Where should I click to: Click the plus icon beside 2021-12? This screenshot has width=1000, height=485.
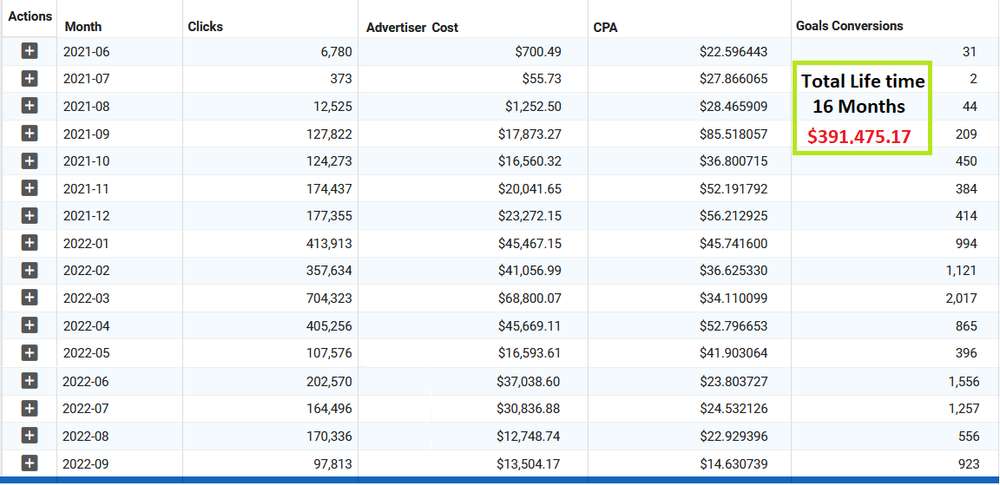point(29,215)
